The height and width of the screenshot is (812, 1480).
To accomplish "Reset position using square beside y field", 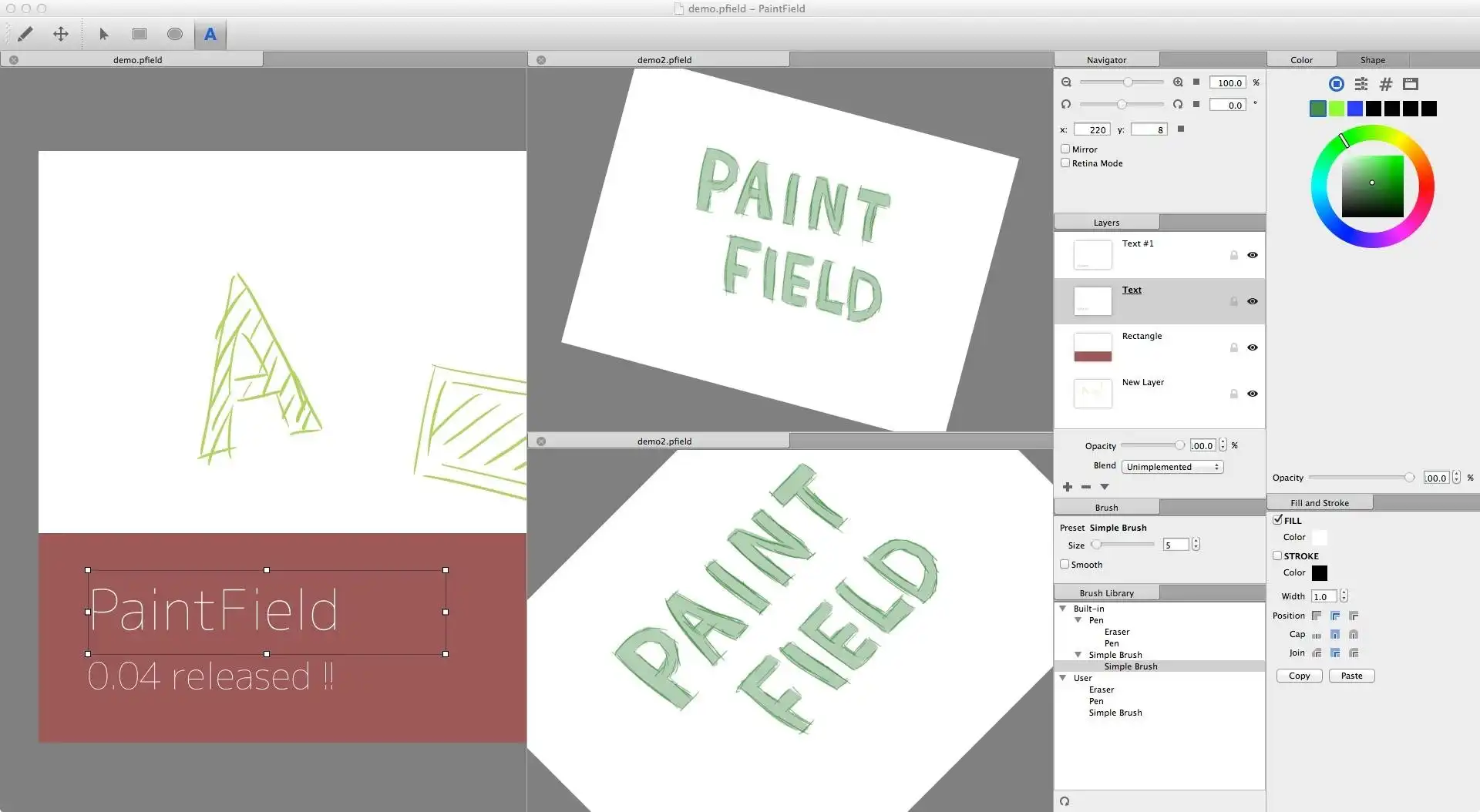I will [x=1181, y=129].
